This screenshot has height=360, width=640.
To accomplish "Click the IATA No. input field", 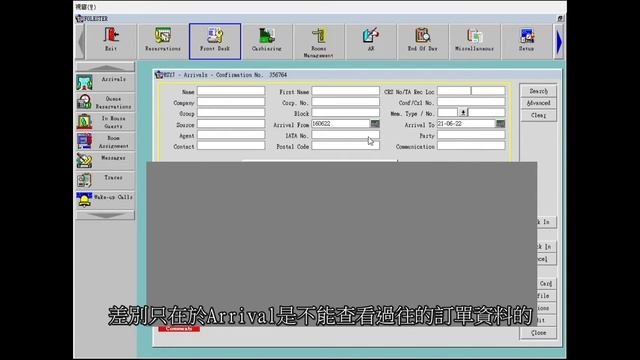I will [345, 135].
